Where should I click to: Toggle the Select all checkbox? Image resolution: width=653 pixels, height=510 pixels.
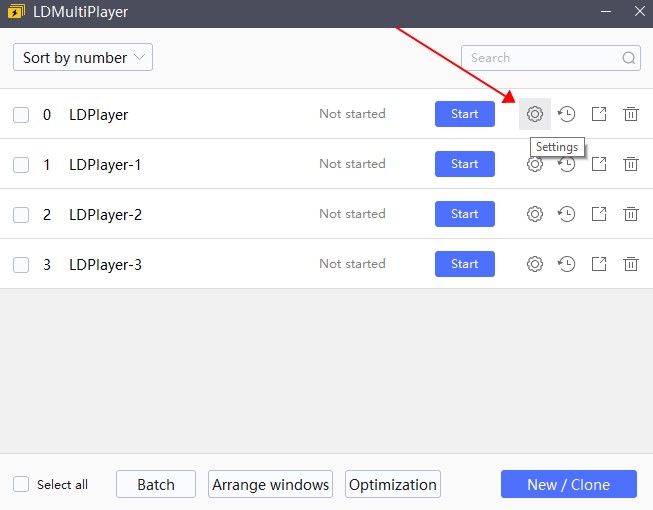[x=21, y=484]
